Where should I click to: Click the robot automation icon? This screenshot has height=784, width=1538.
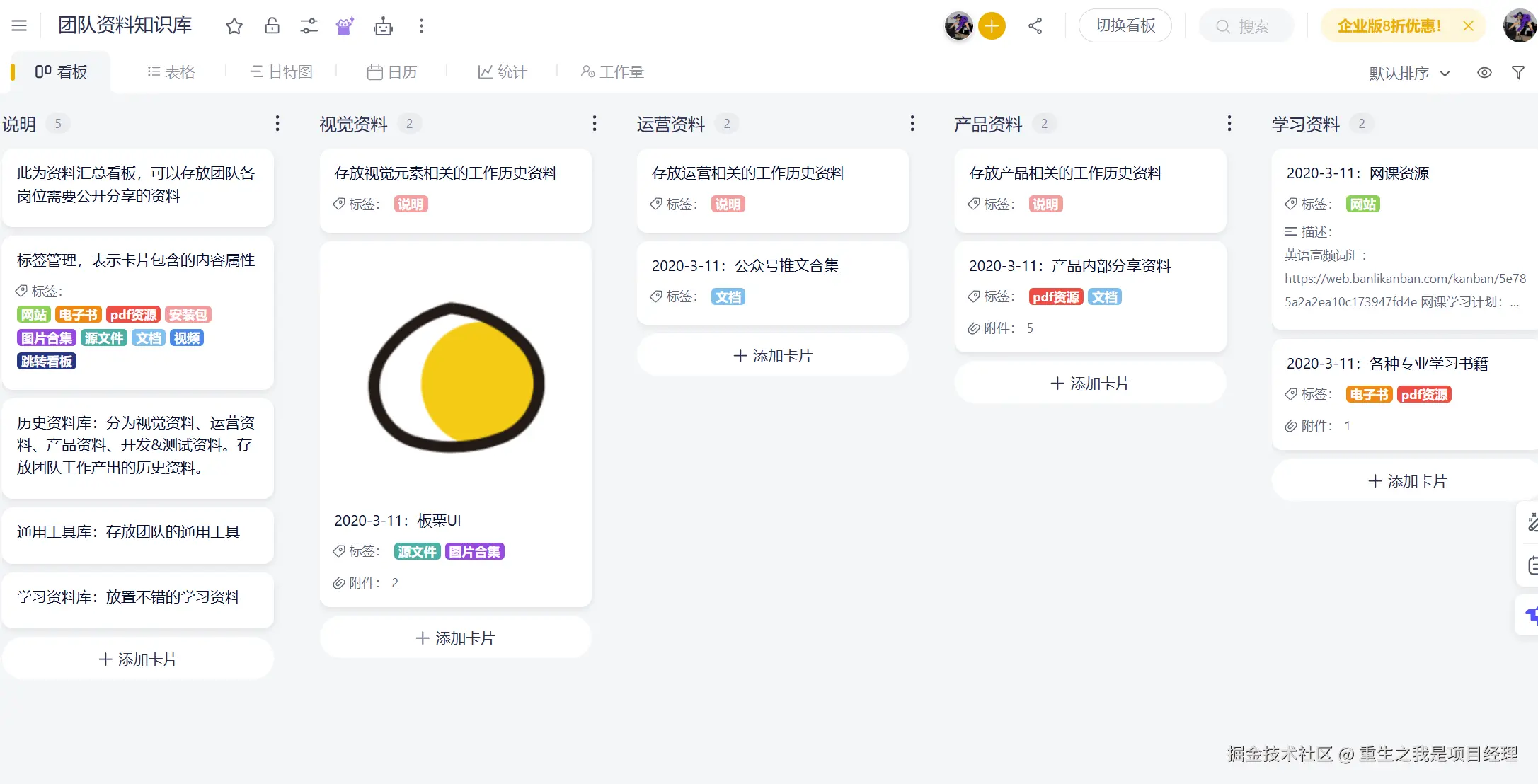point(383,26)
